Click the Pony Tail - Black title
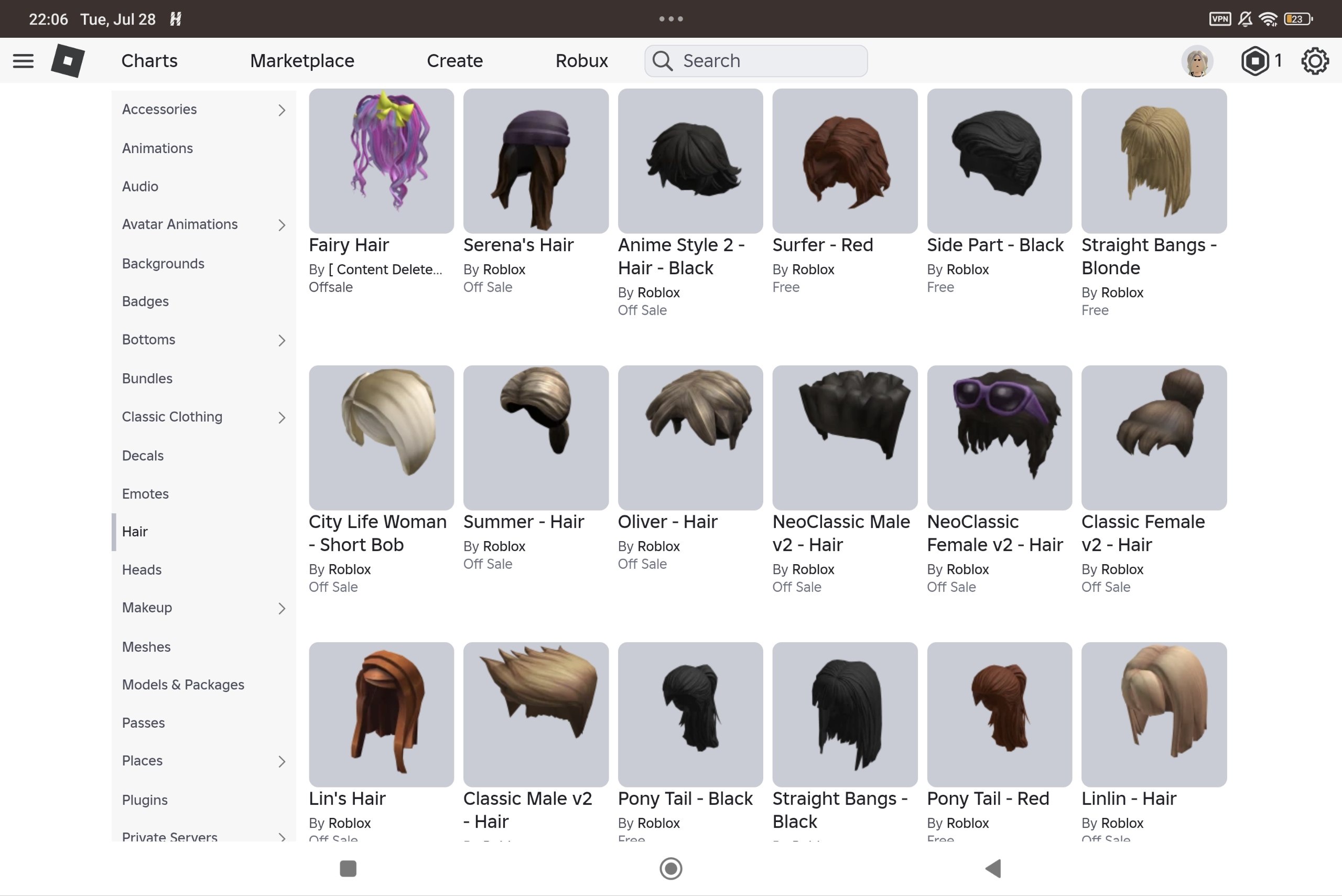Screen dimensions: 1342x896 (685, 799)
